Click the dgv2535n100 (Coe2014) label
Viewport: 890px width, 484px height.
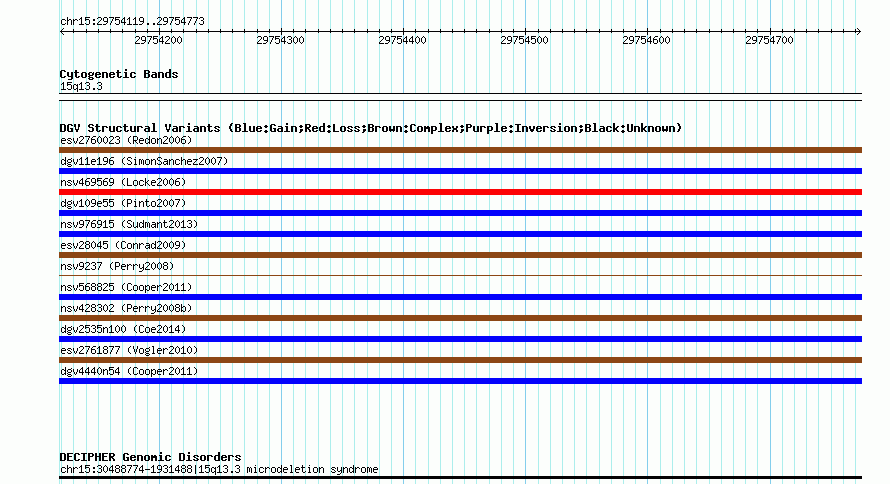[123, 329]
